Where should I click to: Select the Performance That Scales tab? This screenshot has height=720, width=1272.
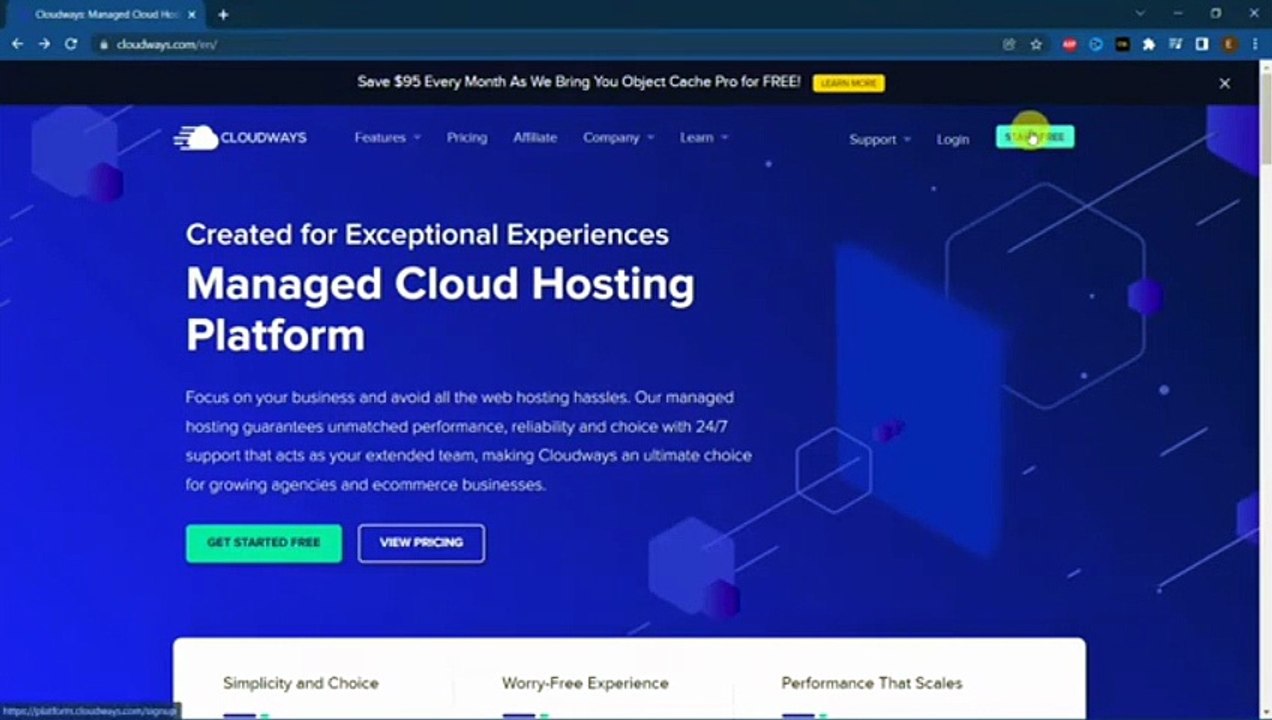[x=872, y=683]
